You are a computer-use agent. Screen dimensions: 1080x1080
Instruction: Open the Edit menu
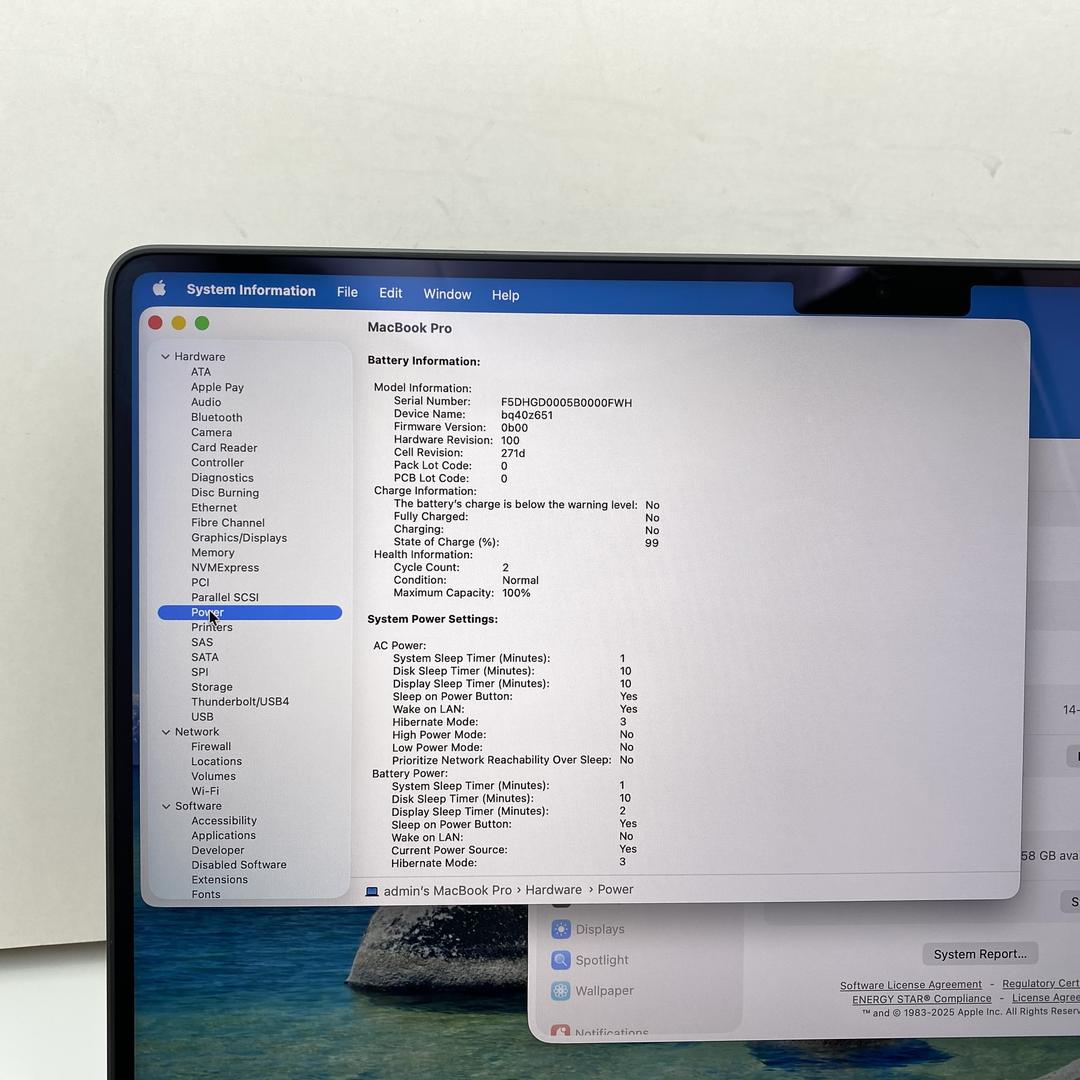tap(390, 293)
